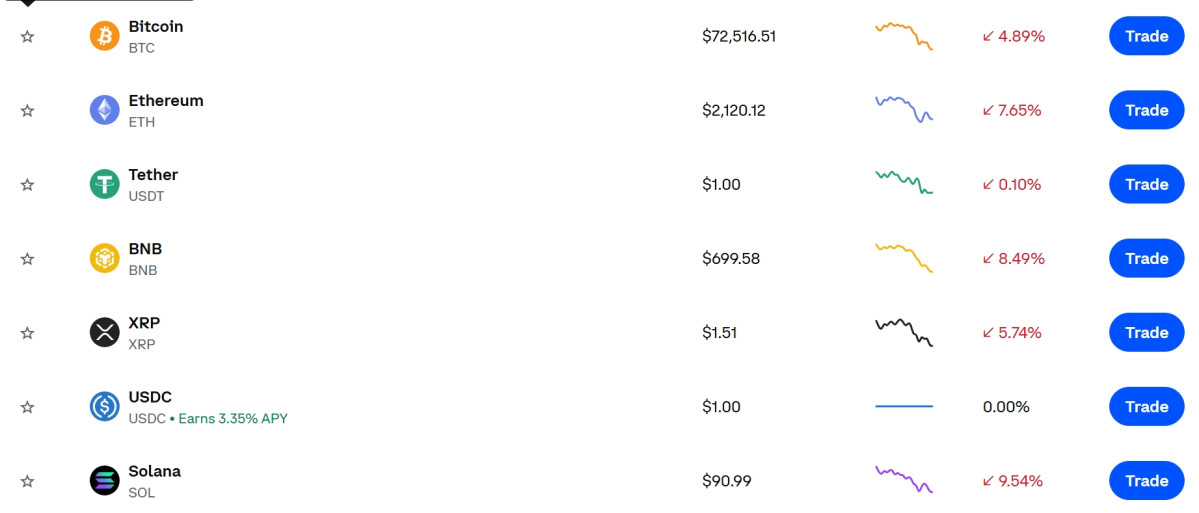The height and width of the screenshot is (513, 1199).
Task: Open the BNB asset name link
Action: [x=145, y=249]
